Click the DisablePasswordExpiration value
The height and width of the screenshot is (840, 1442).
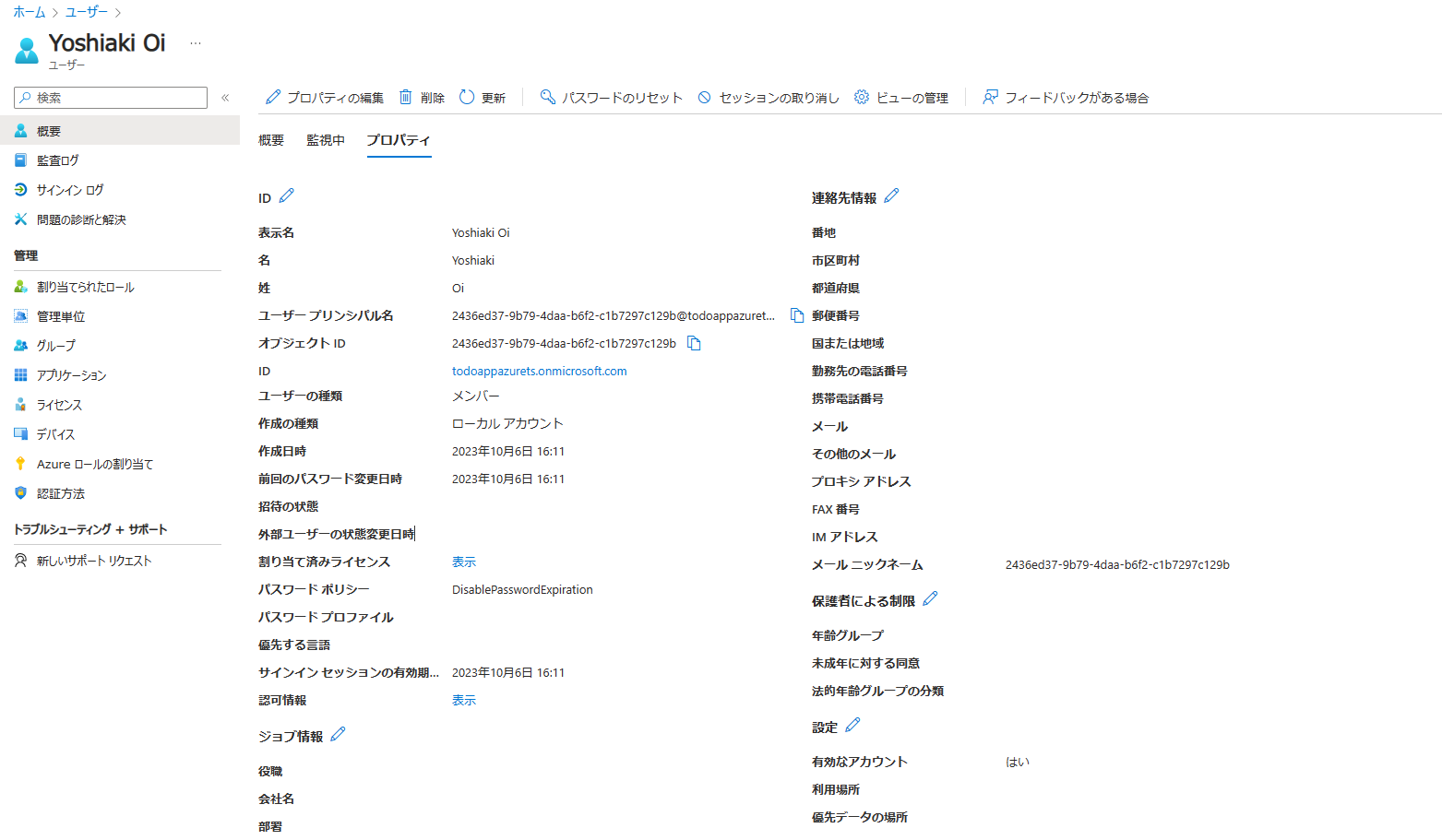[x=522, y=589]
